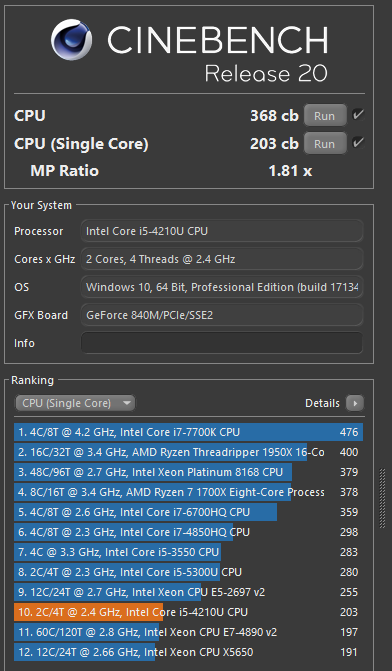Select ranking row AMD Ryzen 7 1700X

189,492
